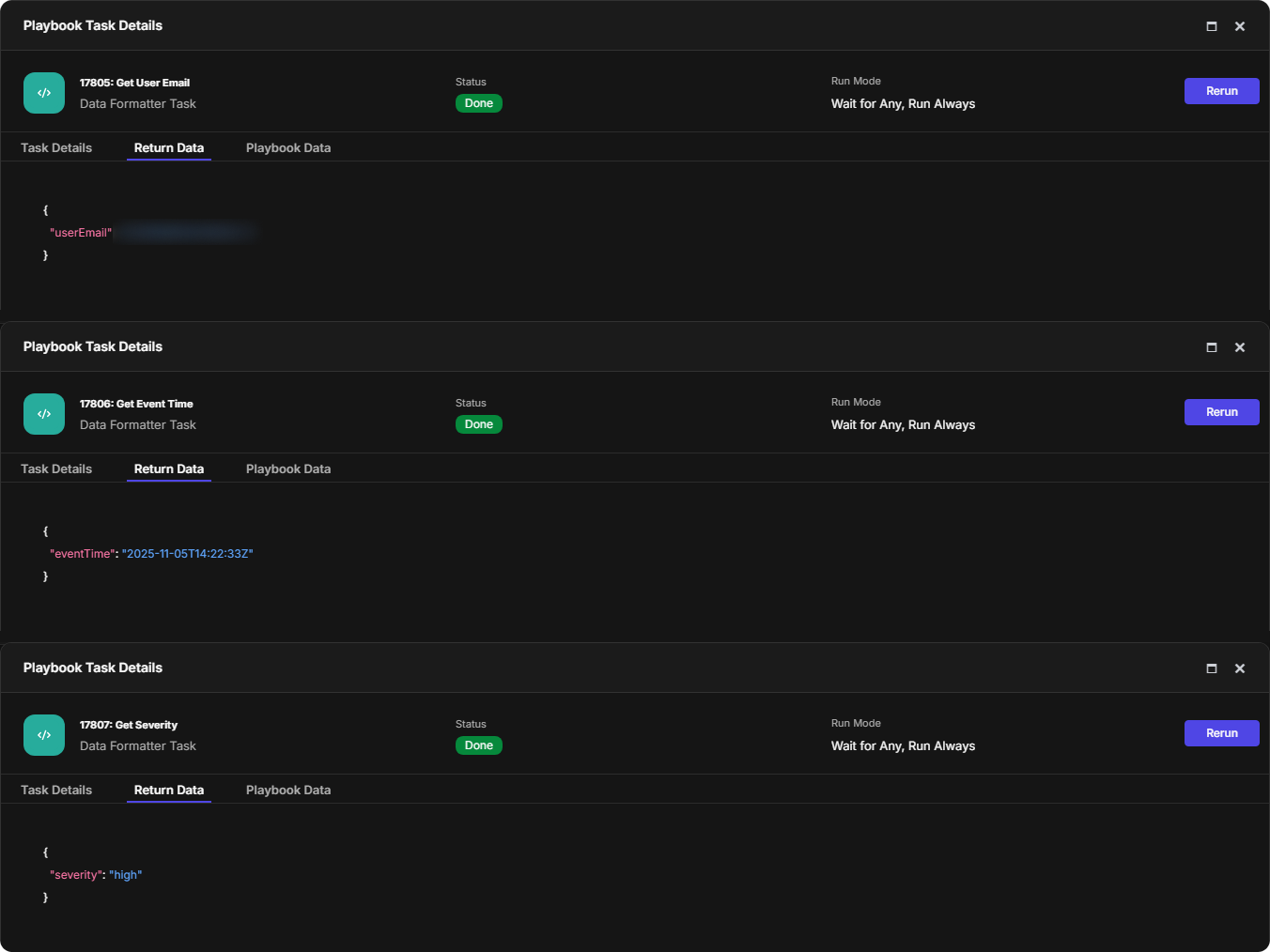The height and width of the screenshot is (952, 1270).
Task: Click the Get Severity task code icon
Action: [44, 735]
